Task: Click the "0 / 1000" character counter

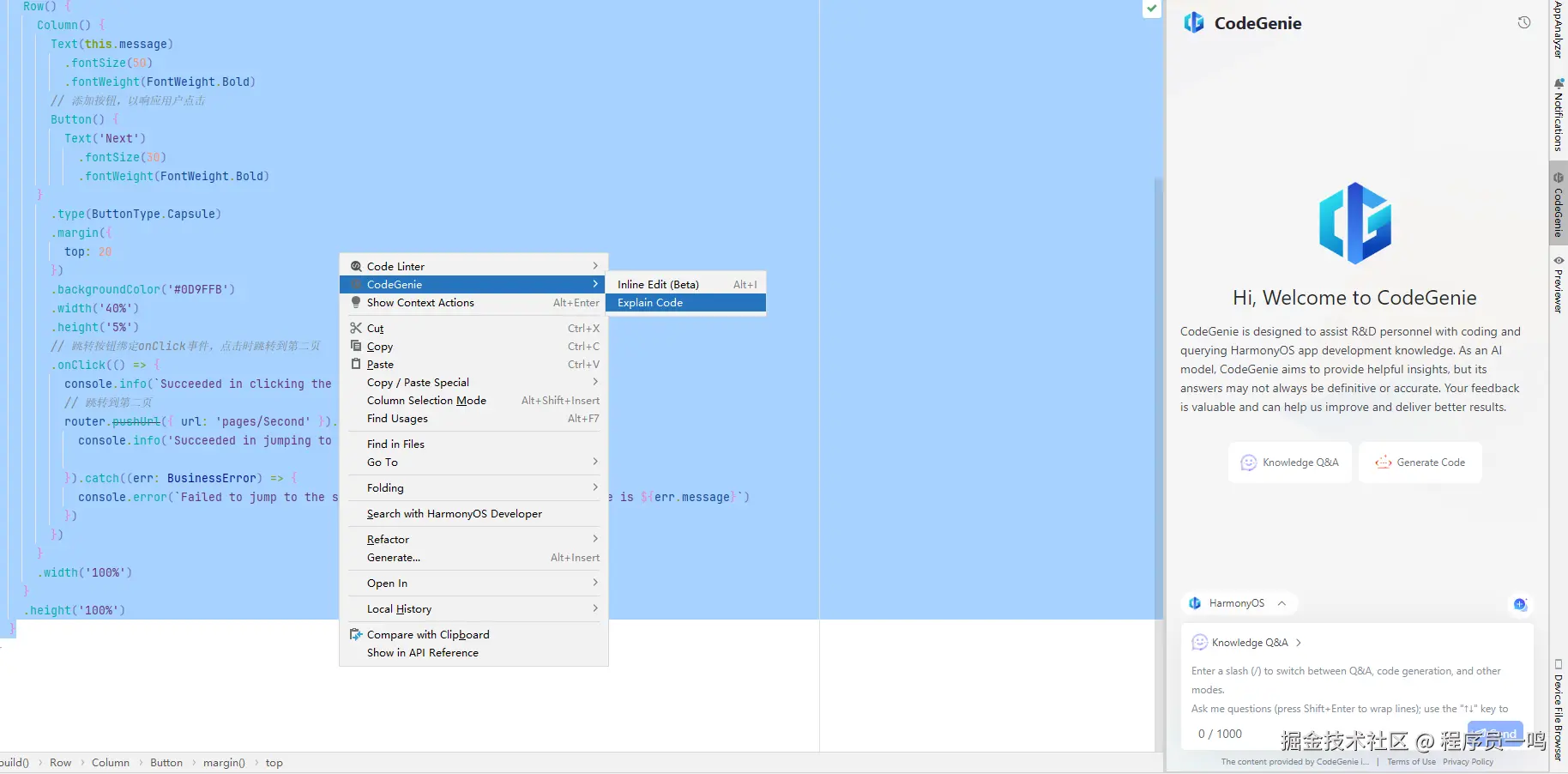Action: (x=1220, y=735)
